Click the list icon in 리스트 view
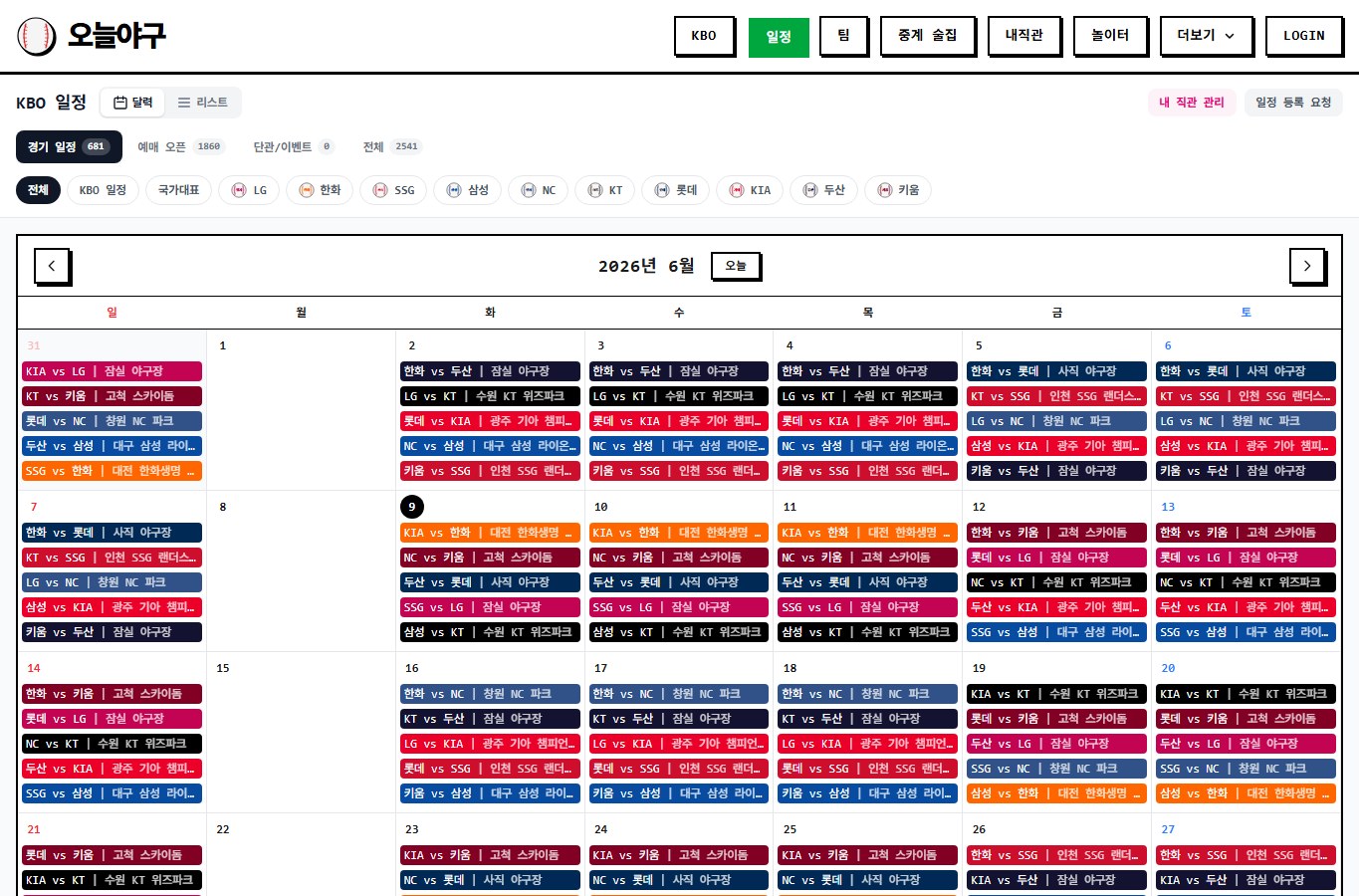Viewport: 1359px width, 896px height. (184, 103)
